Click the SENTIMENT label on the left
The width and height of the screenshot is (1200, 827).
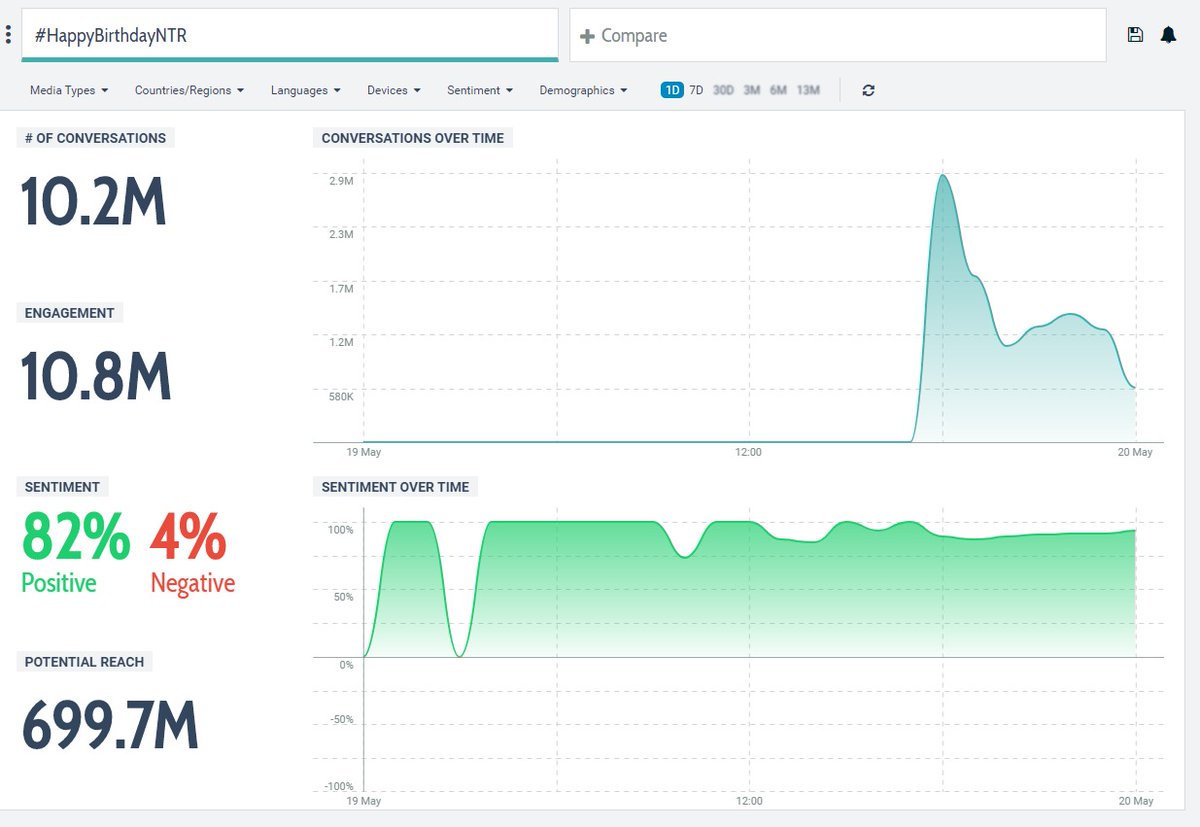point(62,487)
